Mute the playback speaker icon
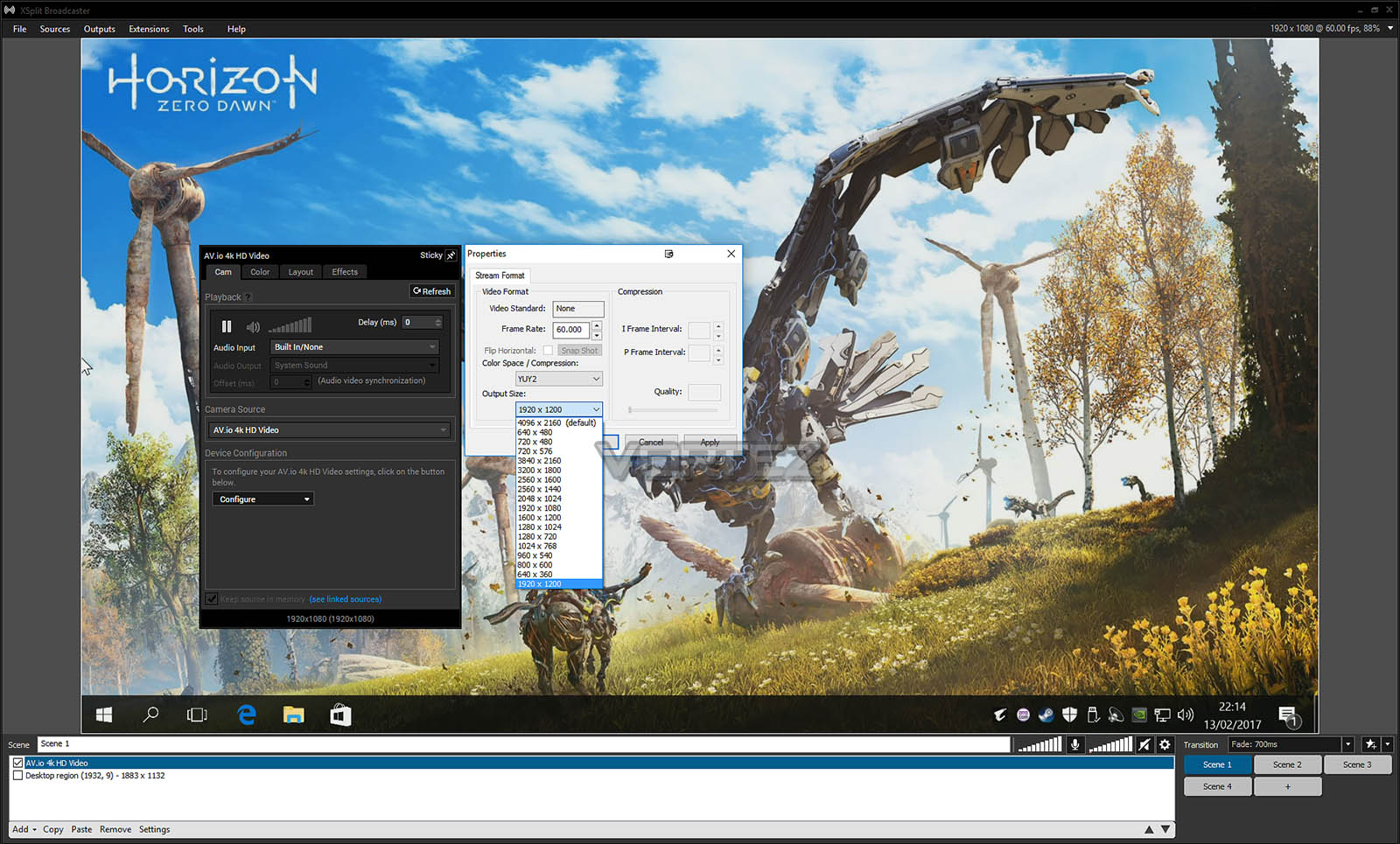The width and height of the screenshot is (1400, 844). pyautogui.click(x=253, y=327)
